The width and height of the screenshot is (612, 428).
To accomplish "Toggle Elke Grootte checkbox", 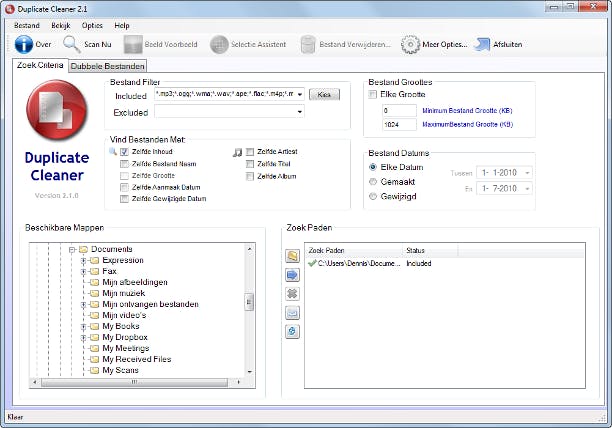I will (372, 94).
